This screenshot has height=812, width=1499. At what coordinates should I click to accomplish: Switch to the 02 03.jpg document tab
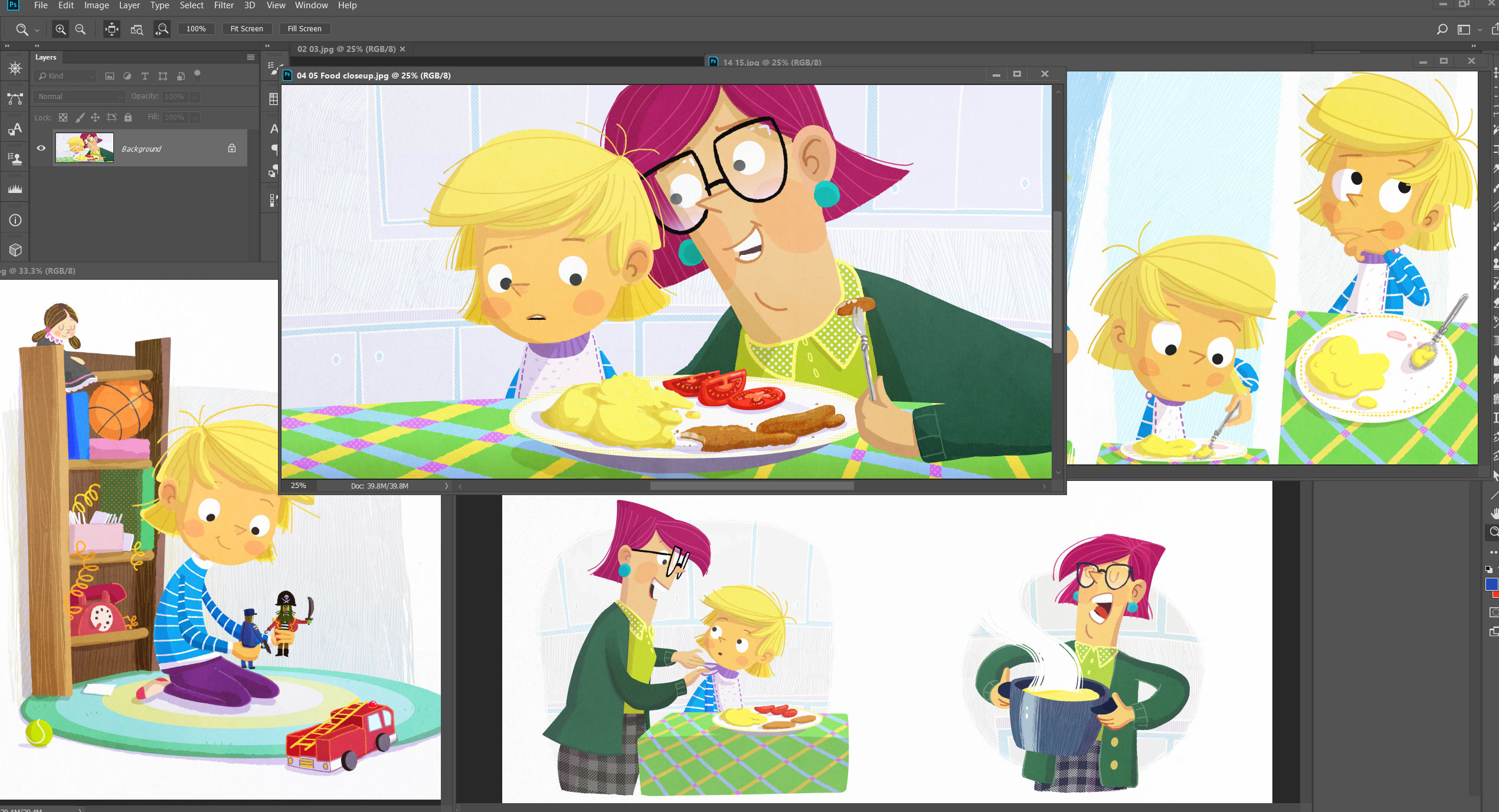[346, 49]
